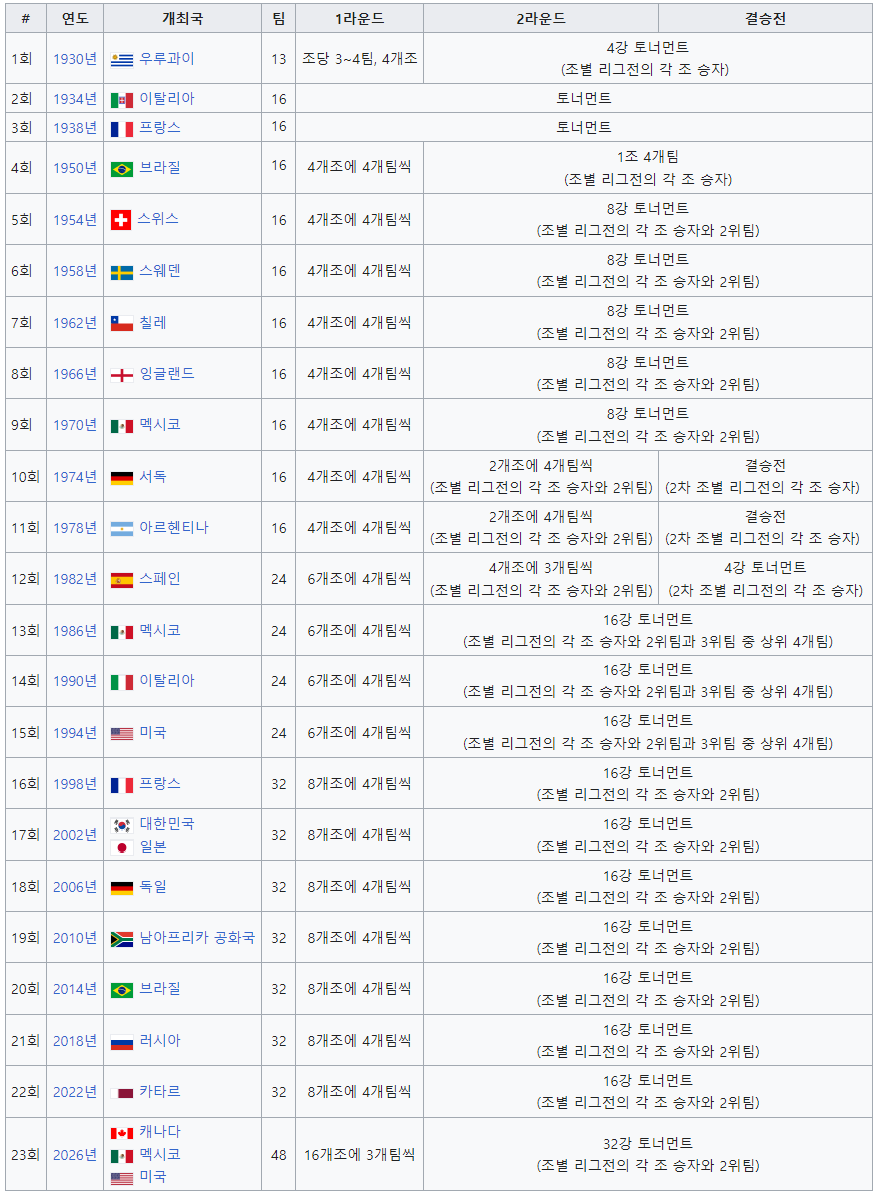Open the 칠레 link
Viewport: 877px width, 1195px height.
[x=152, y=322]
